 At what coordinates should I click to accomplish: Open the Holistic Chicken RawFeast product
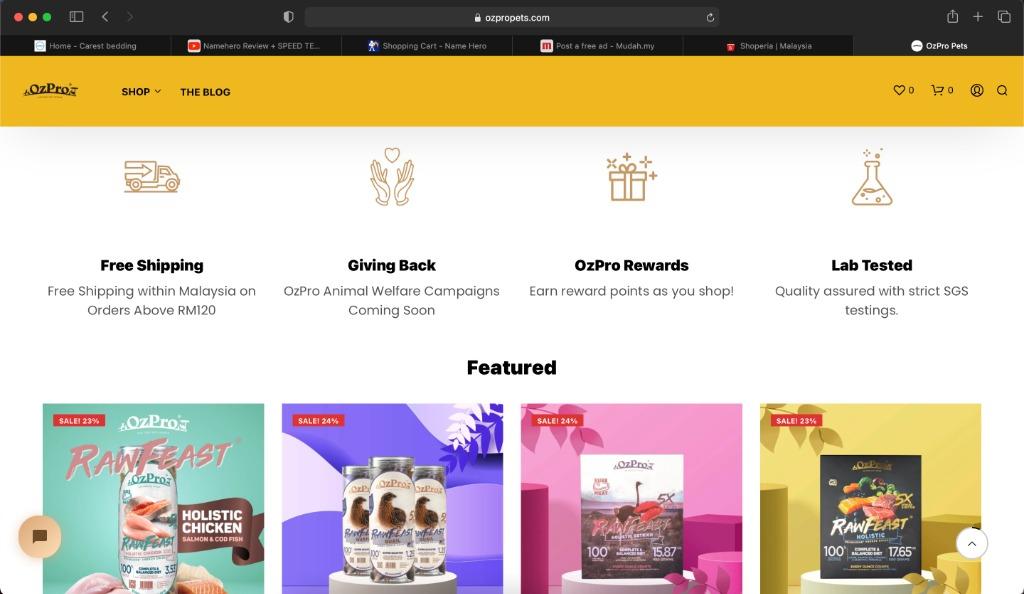[153, 499]
